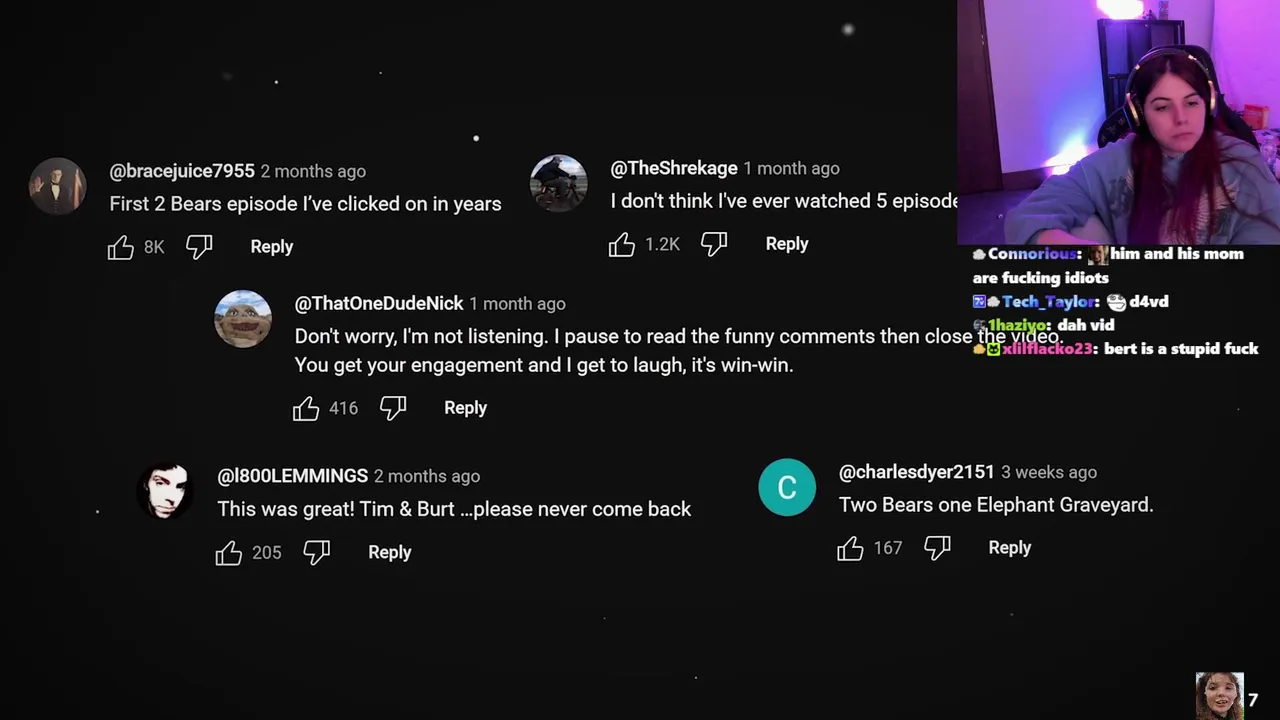Open the @bracejuice7955 username link
This screenshot has width=1280, height=720.
coord(182,171)
